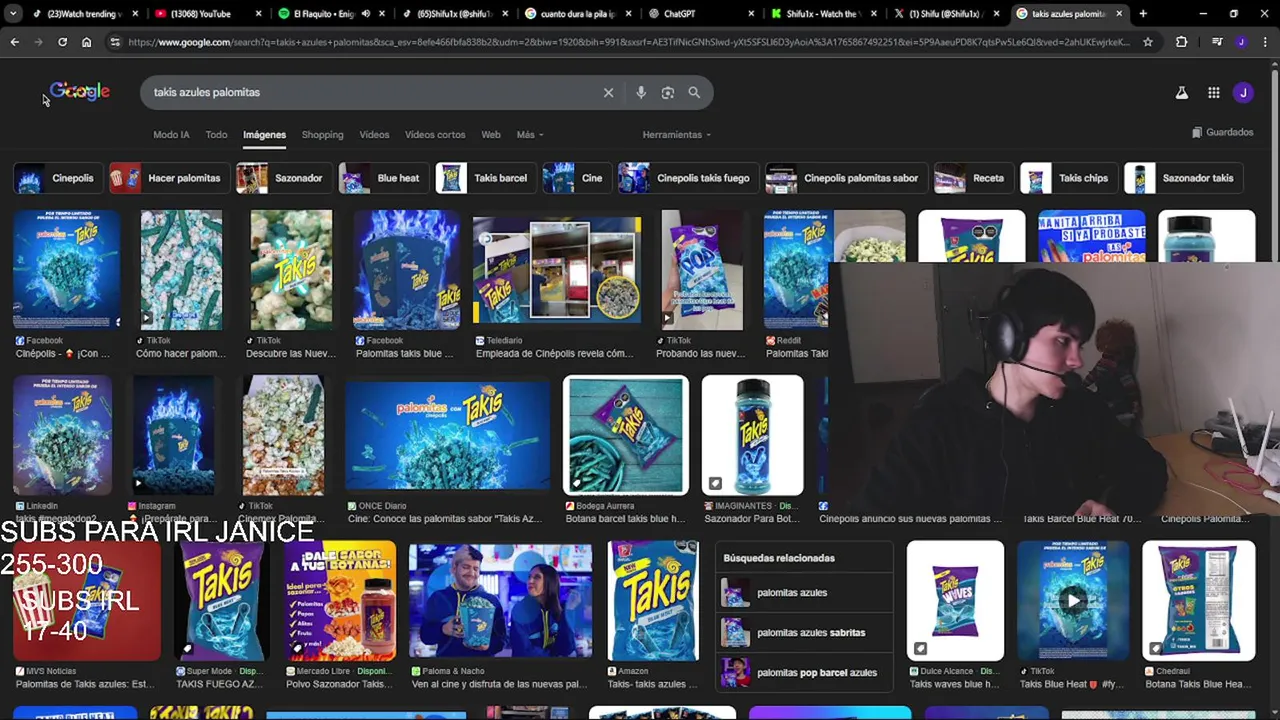
Task: Open Mercado Libre Polvo Sazonador image
Action: (340, 601)
